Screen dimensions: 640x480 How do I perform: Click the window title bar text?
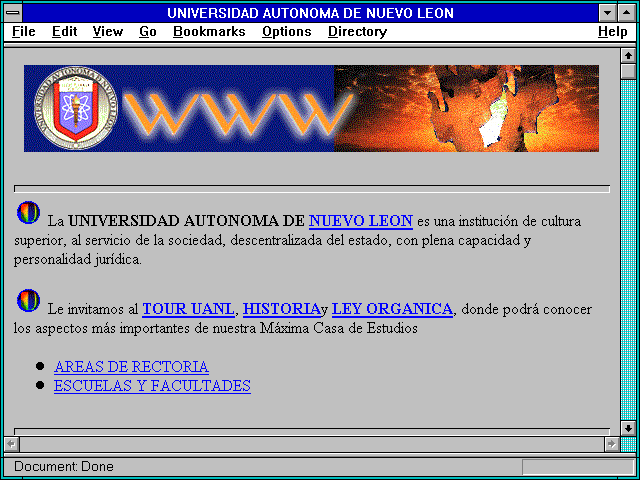point(310,13)
